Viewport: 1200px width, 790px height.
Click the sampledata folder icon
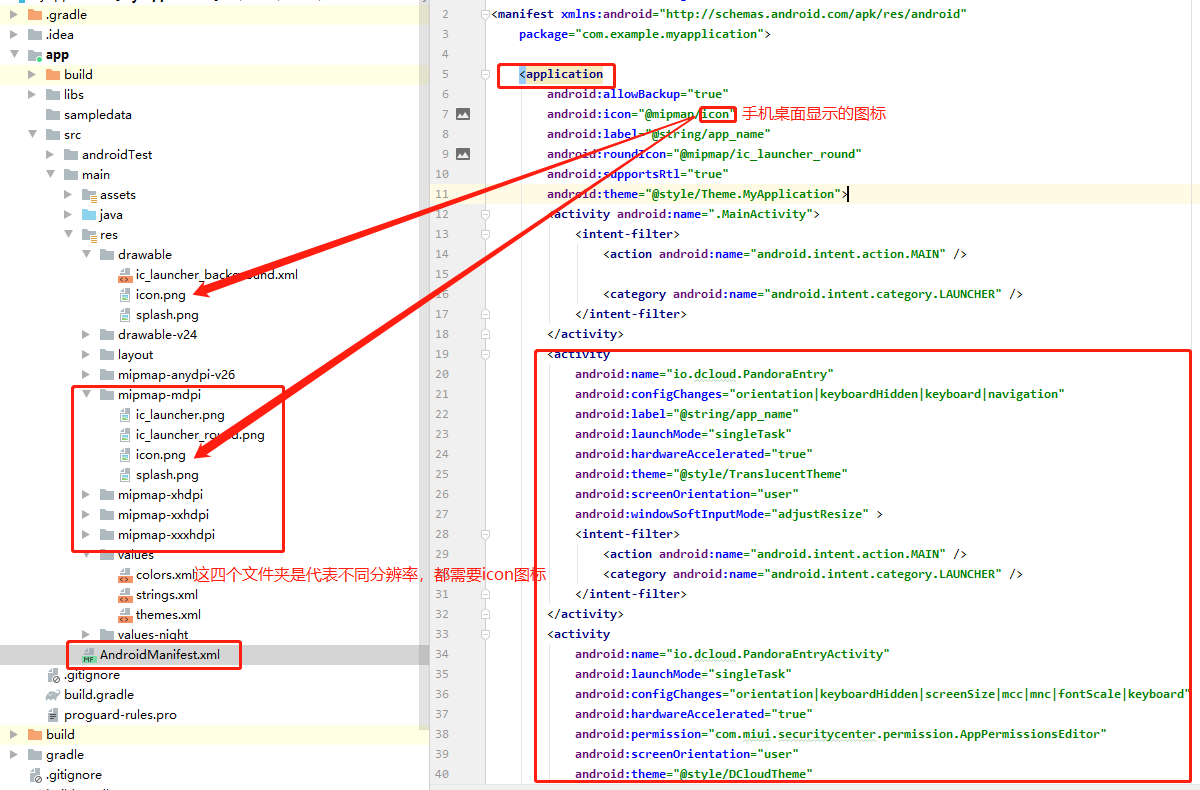coord(53,115)
